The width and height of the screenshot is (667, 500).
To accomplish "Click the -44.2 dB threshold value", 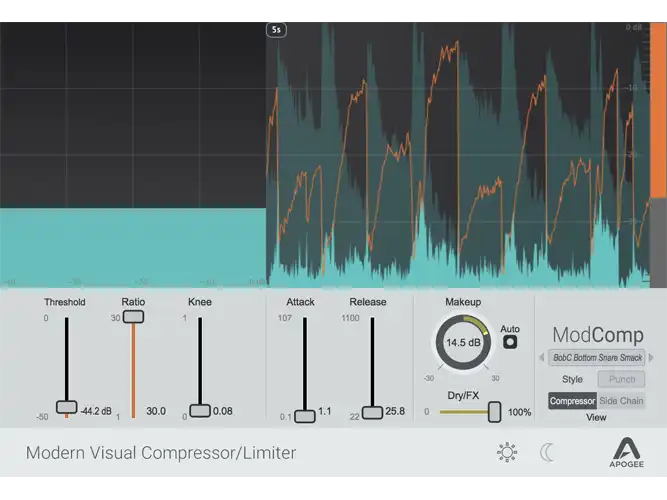I will [96, 411].
